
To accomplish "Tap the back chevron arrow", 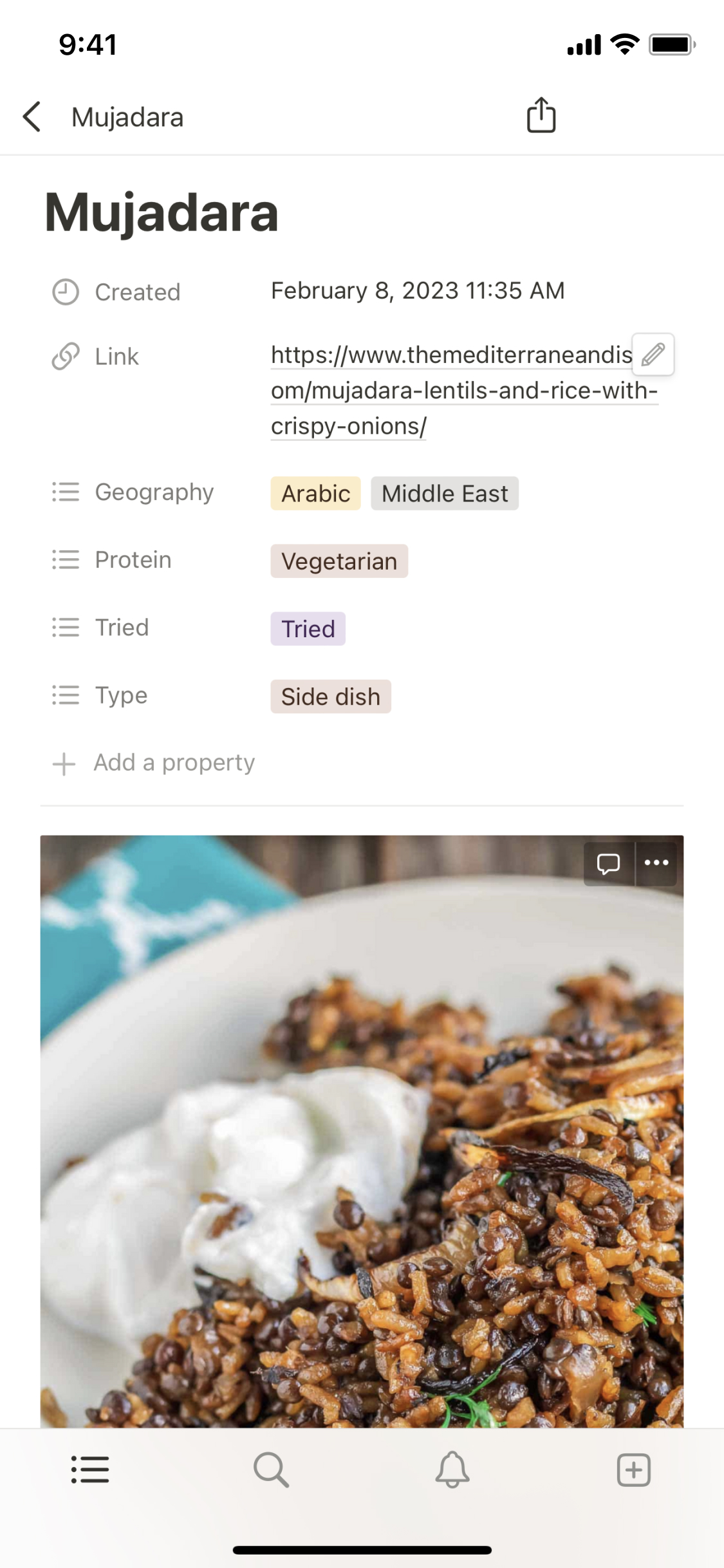I will 33,117.
